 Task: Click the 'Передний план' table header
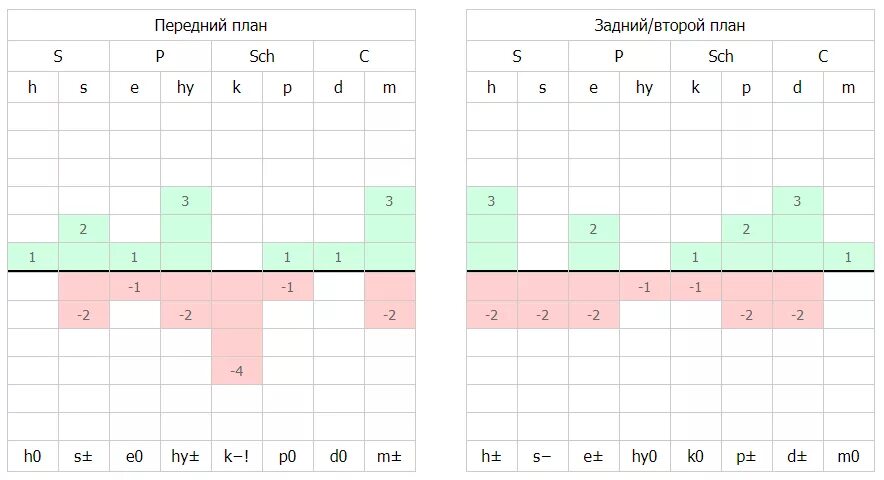click(x=211, y=25)
